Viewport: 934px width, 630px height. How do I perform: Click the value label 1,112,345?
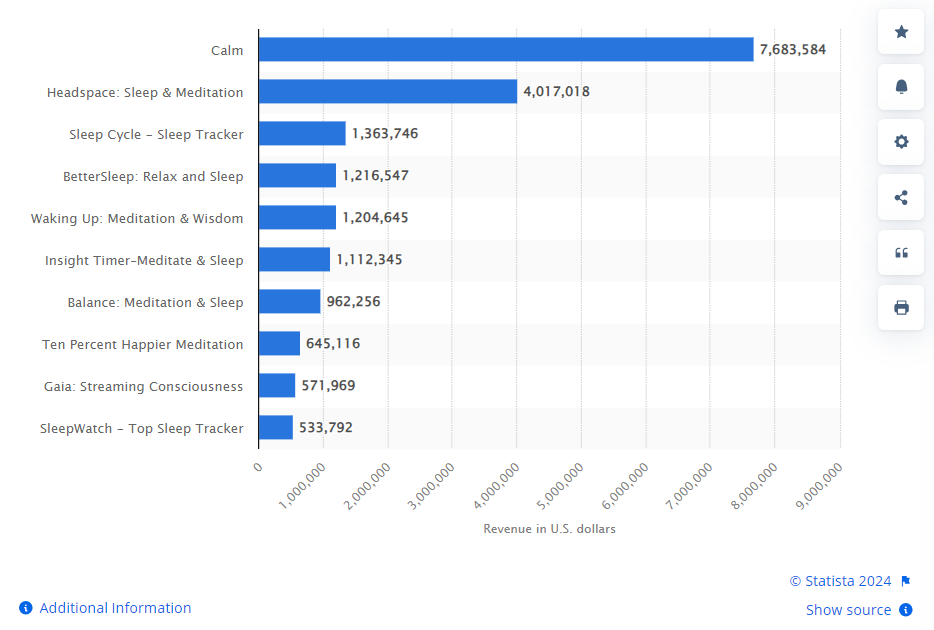(369, 259)
